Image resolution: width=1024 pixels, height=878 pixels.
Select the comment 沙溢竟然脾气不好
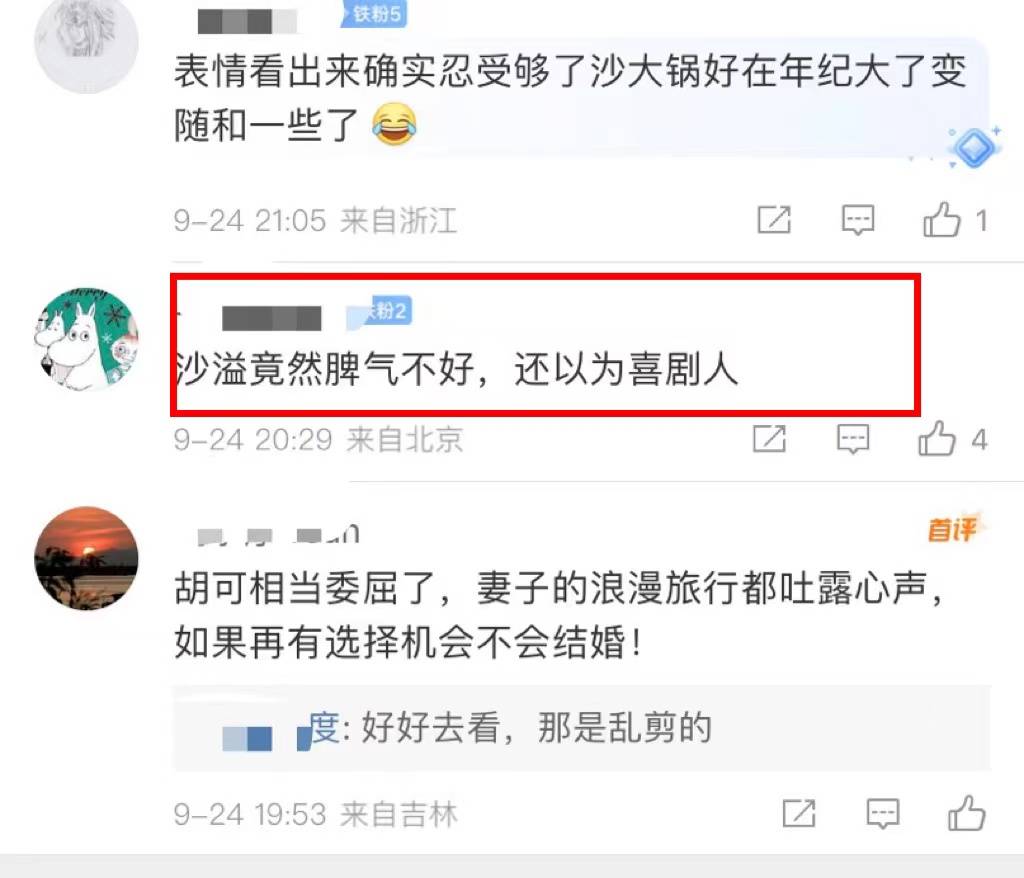point(456,369)
